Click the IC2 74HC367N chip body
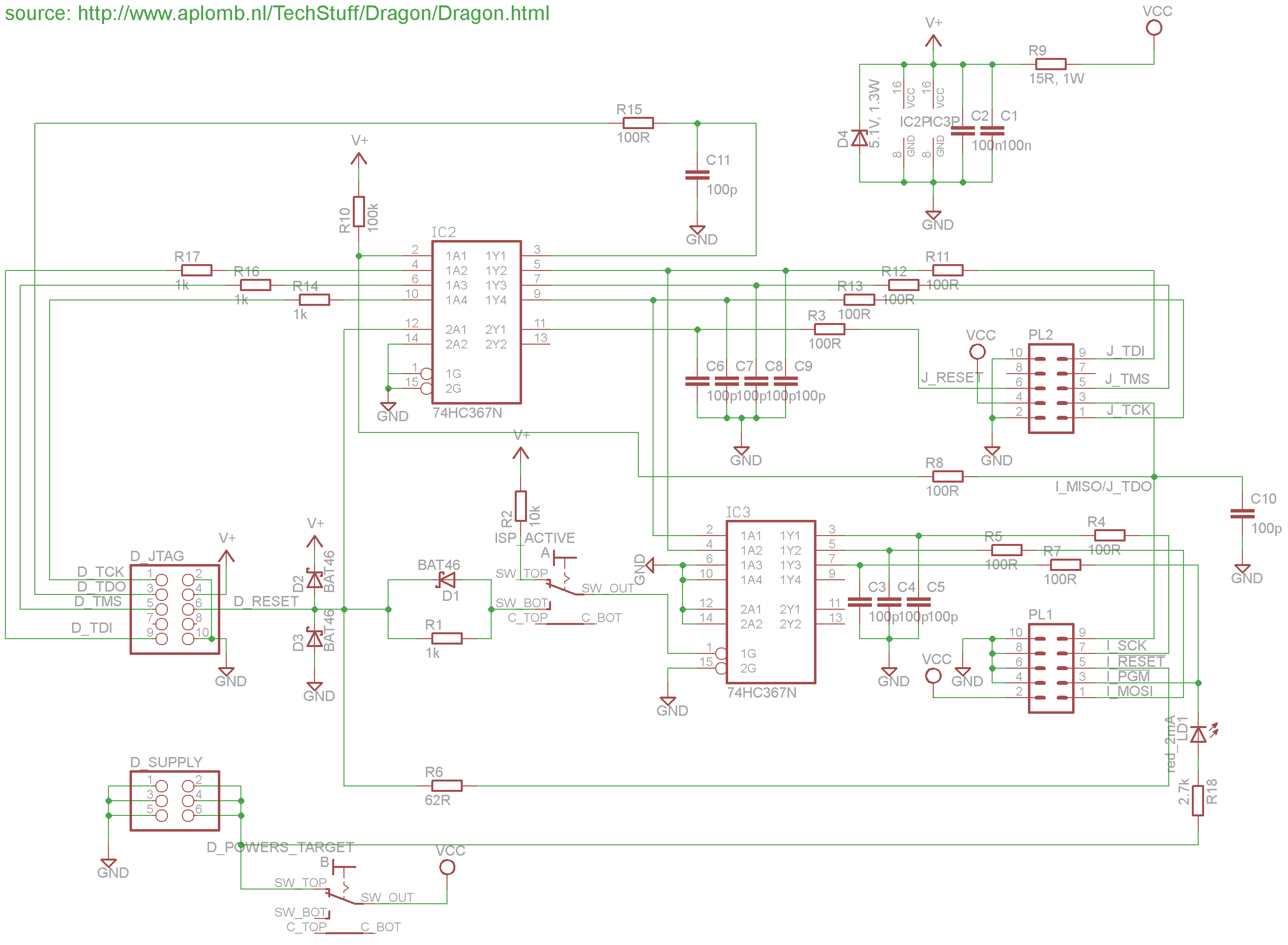 pyautogui.click(x=475, y=322)
